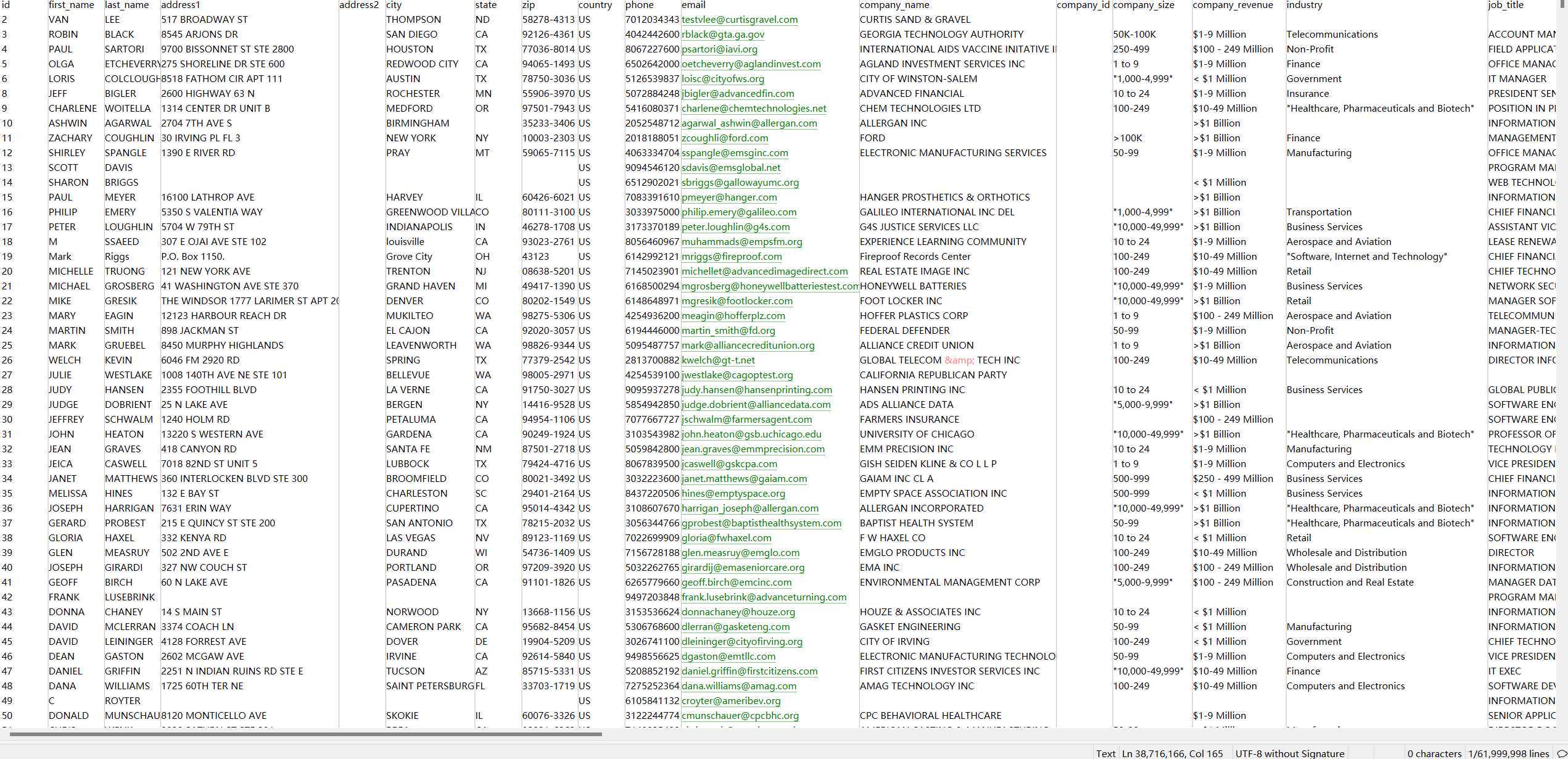Image resolution: width=1568 pixels, height=759 pixels.
Task: Click the UTF-8 without Signature encoding indicator
Action: [x=1290, y=753]
